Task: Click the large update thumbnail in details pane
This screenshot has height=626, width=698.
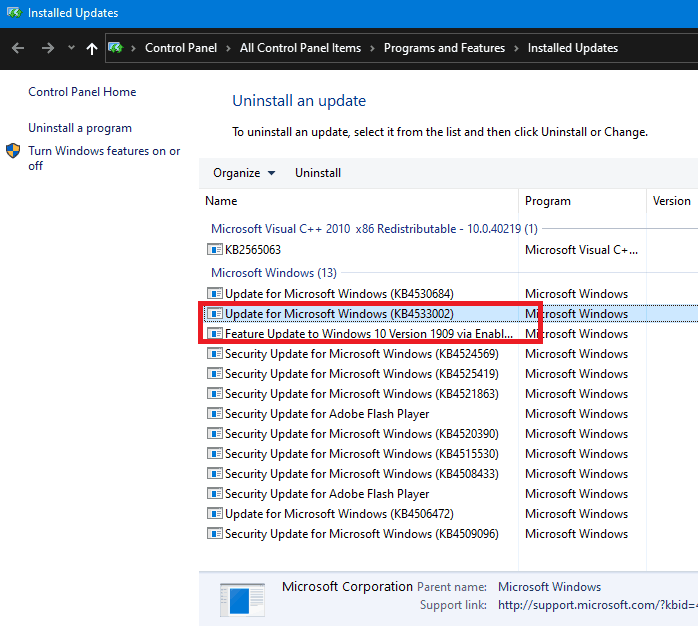Action: 243,600
